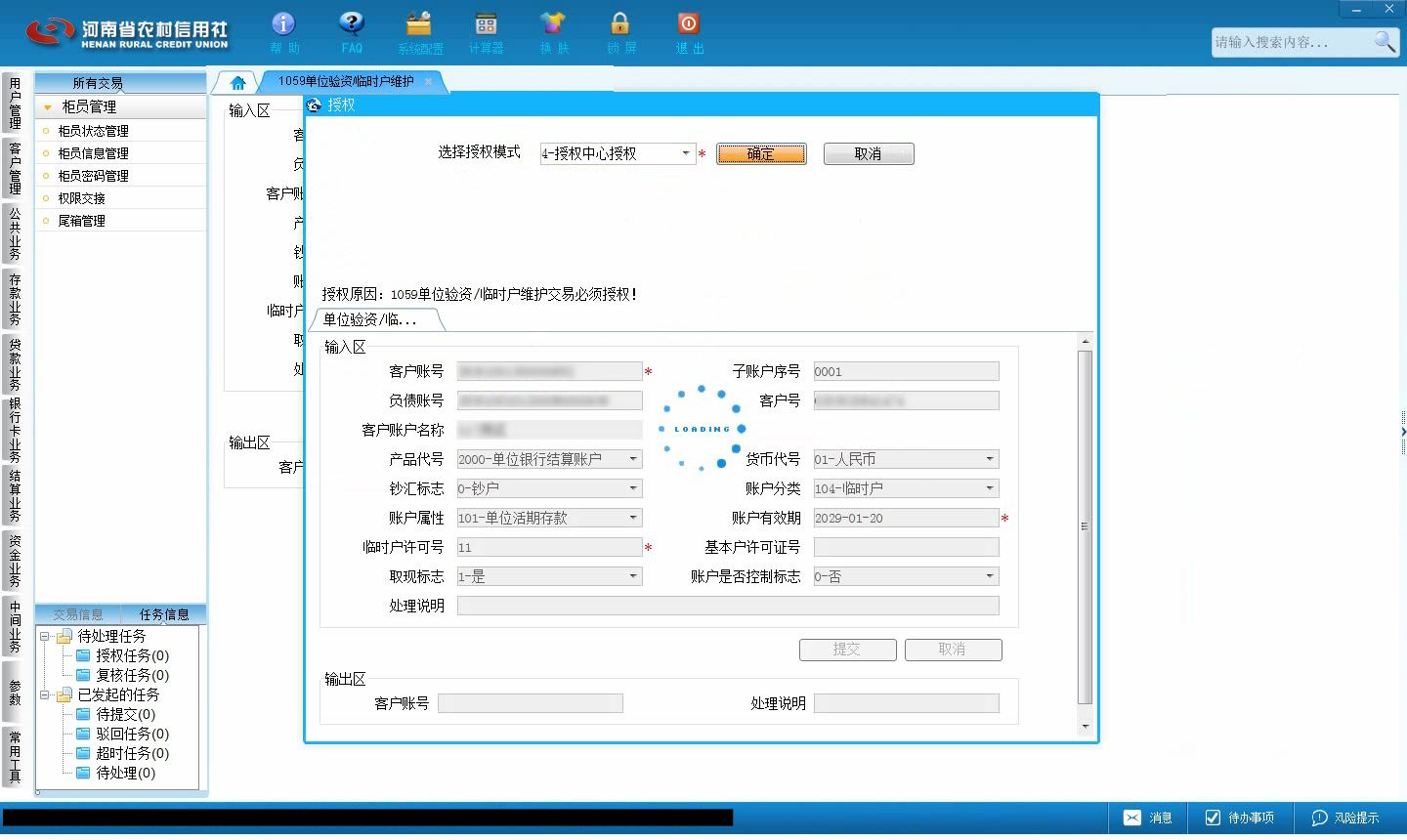Image resolution: width=1407 pixels, height=840 pixels.
Task: Click the 临时户许可号 field
Action: (549, 547)
